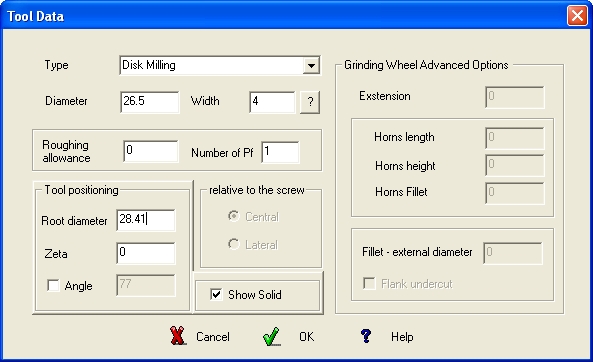Focus the Diameter input field

150,102
